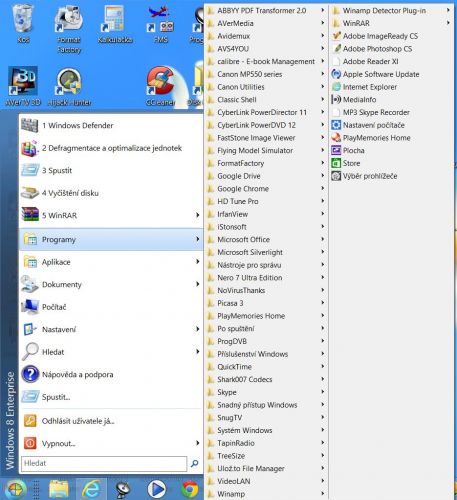Launch Defragmentace a optimalizace jednotek

(x=111, y=148)
